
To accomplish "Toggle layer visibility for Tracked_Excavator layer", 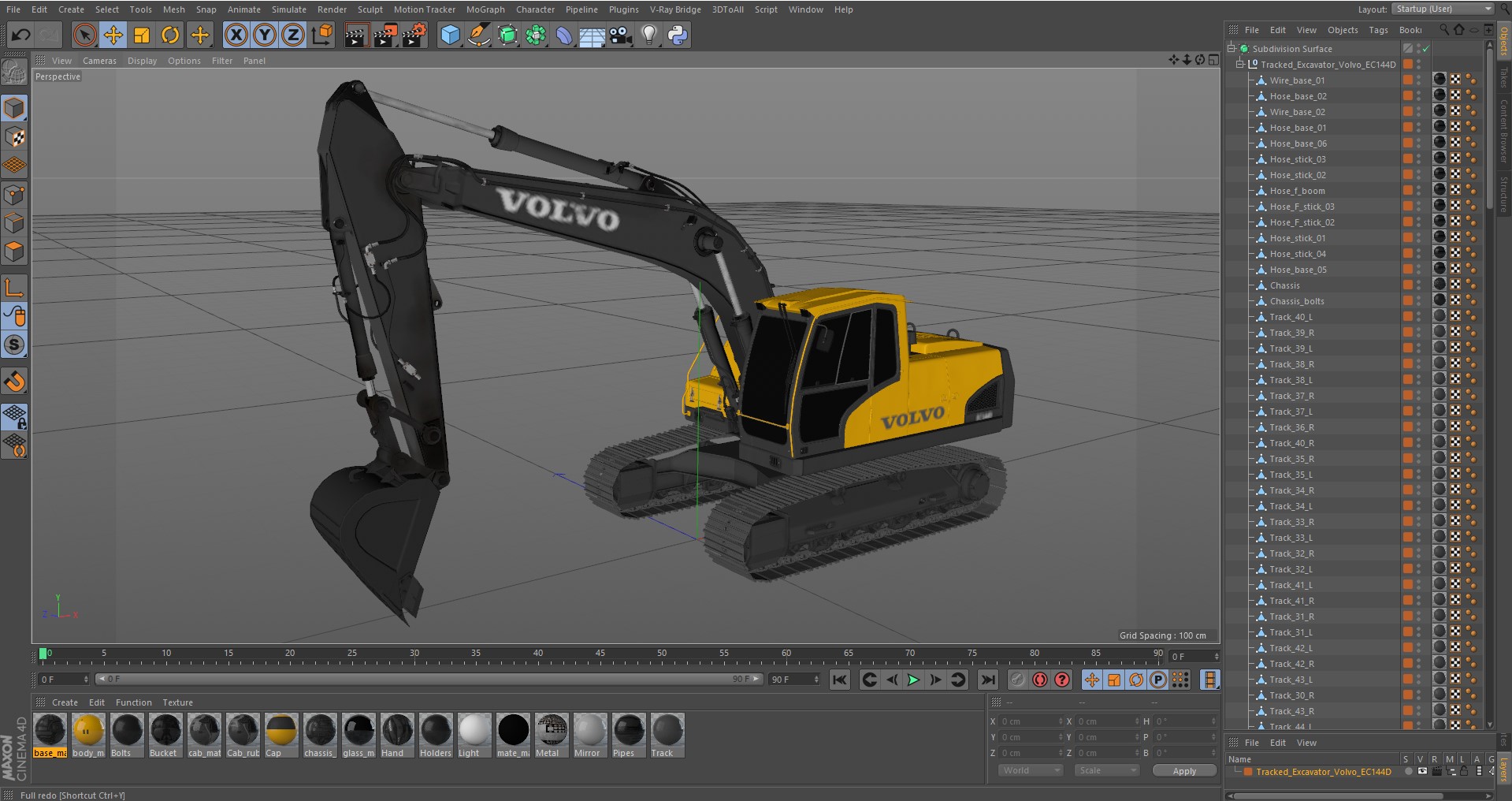I will click(1422, 772).
